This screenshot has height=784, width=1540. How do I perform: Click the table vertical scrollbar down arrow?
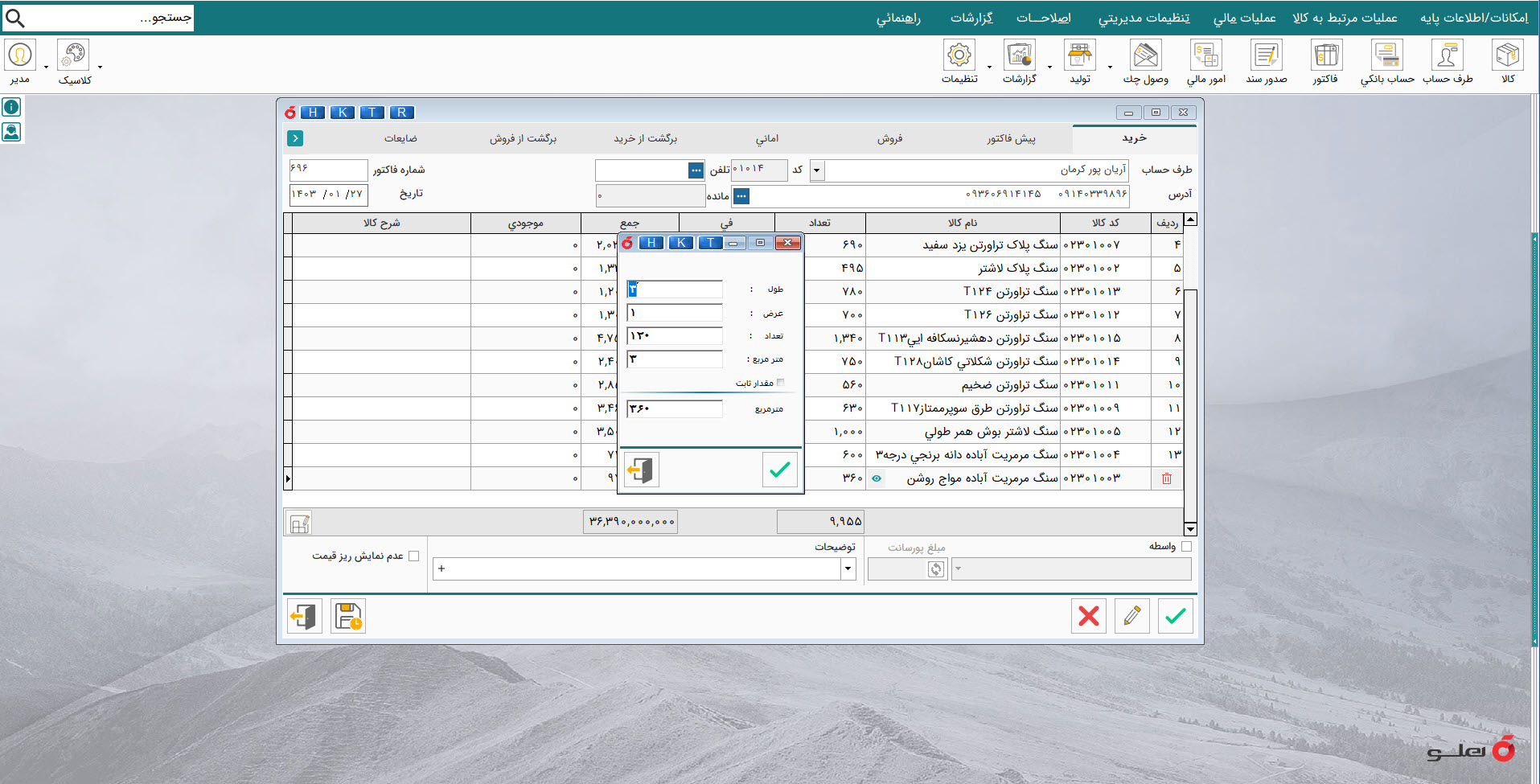(x=1190, y=528)
